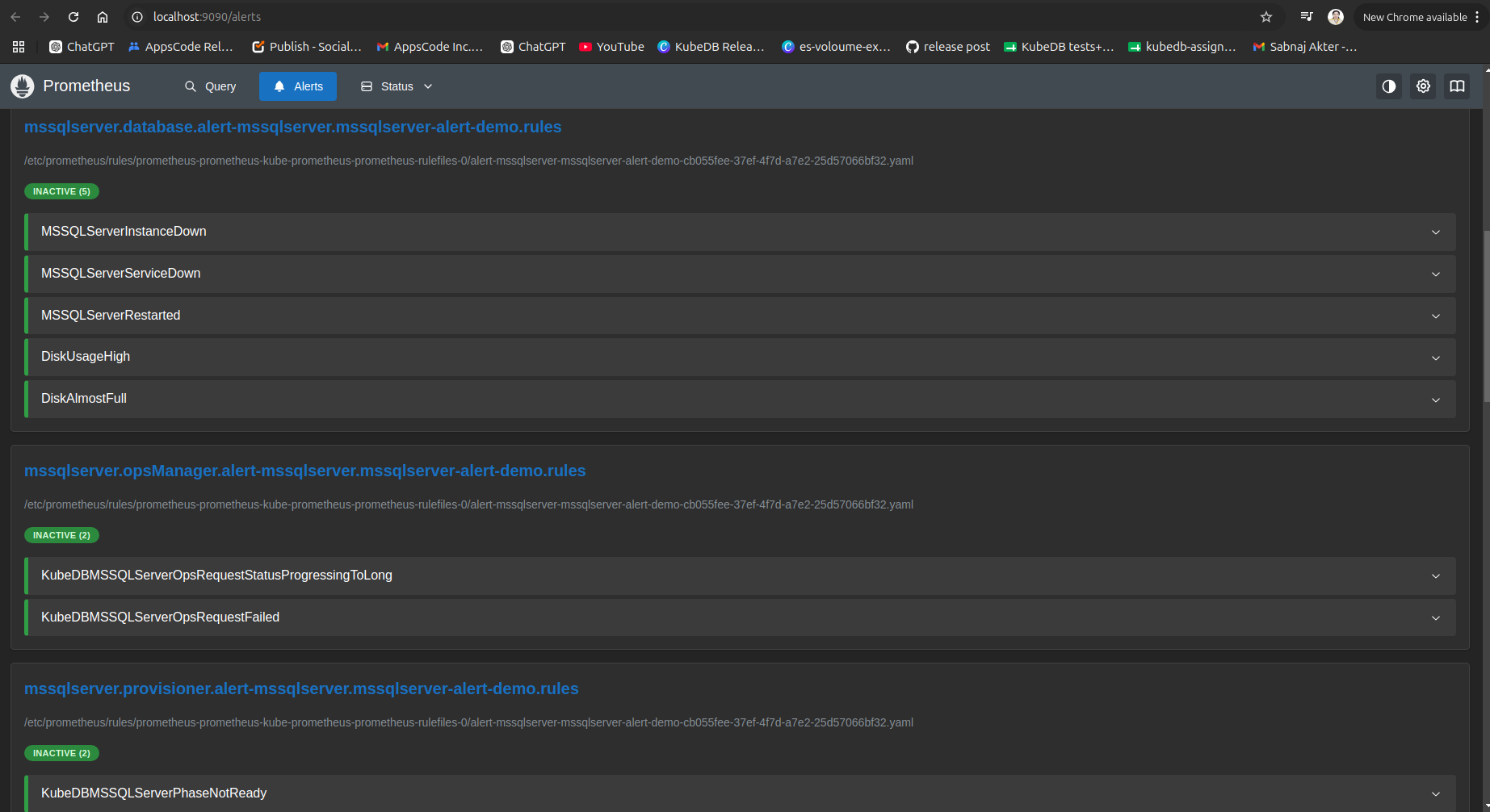Click the site information icon in address bar
This screenshot has width=1490, height=812.
(137, 17)
